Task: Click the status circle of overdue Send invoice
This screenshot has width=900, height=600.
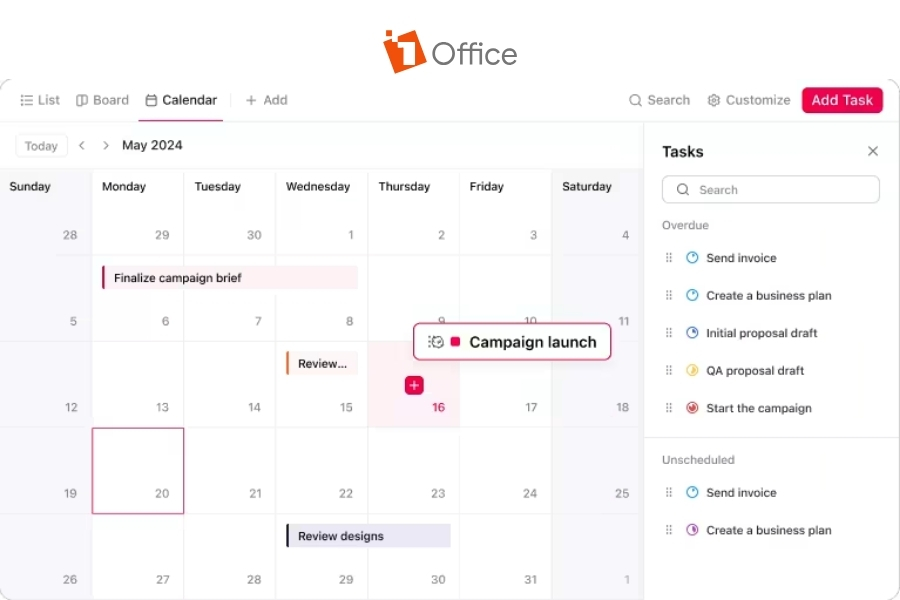Action: click(692, 258)
